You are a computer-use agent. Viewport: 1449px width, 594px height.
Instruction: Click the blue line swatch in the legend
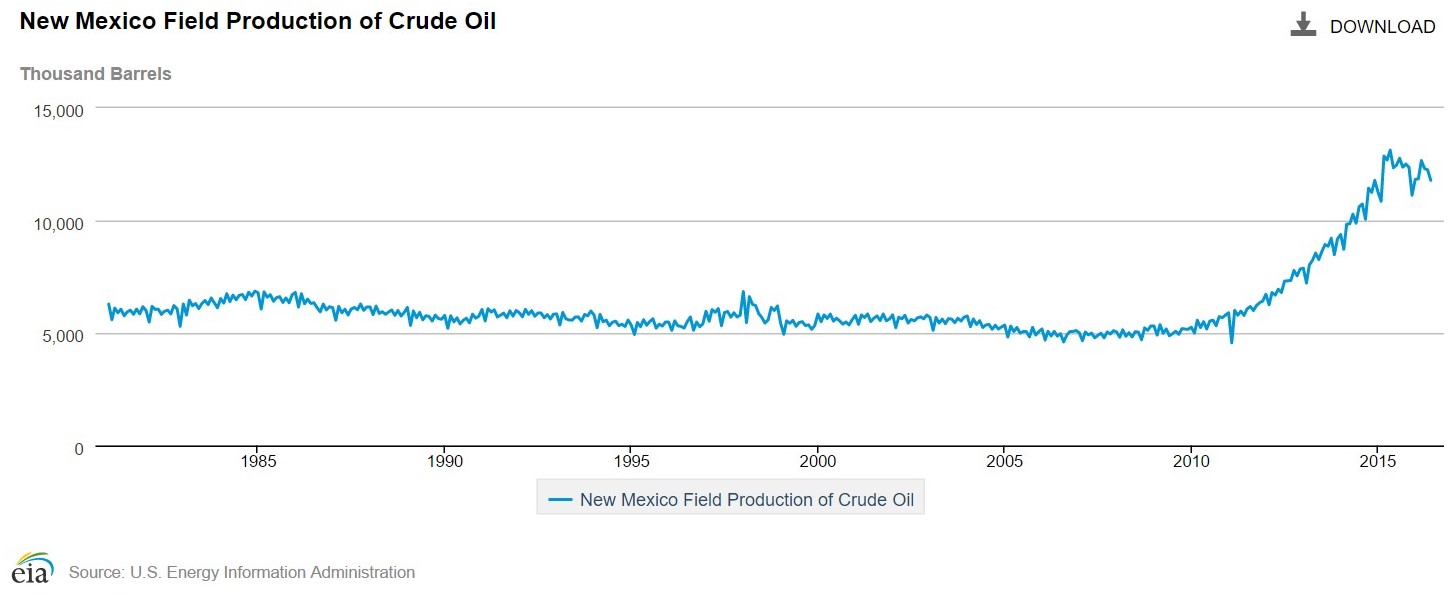(560, 499)
